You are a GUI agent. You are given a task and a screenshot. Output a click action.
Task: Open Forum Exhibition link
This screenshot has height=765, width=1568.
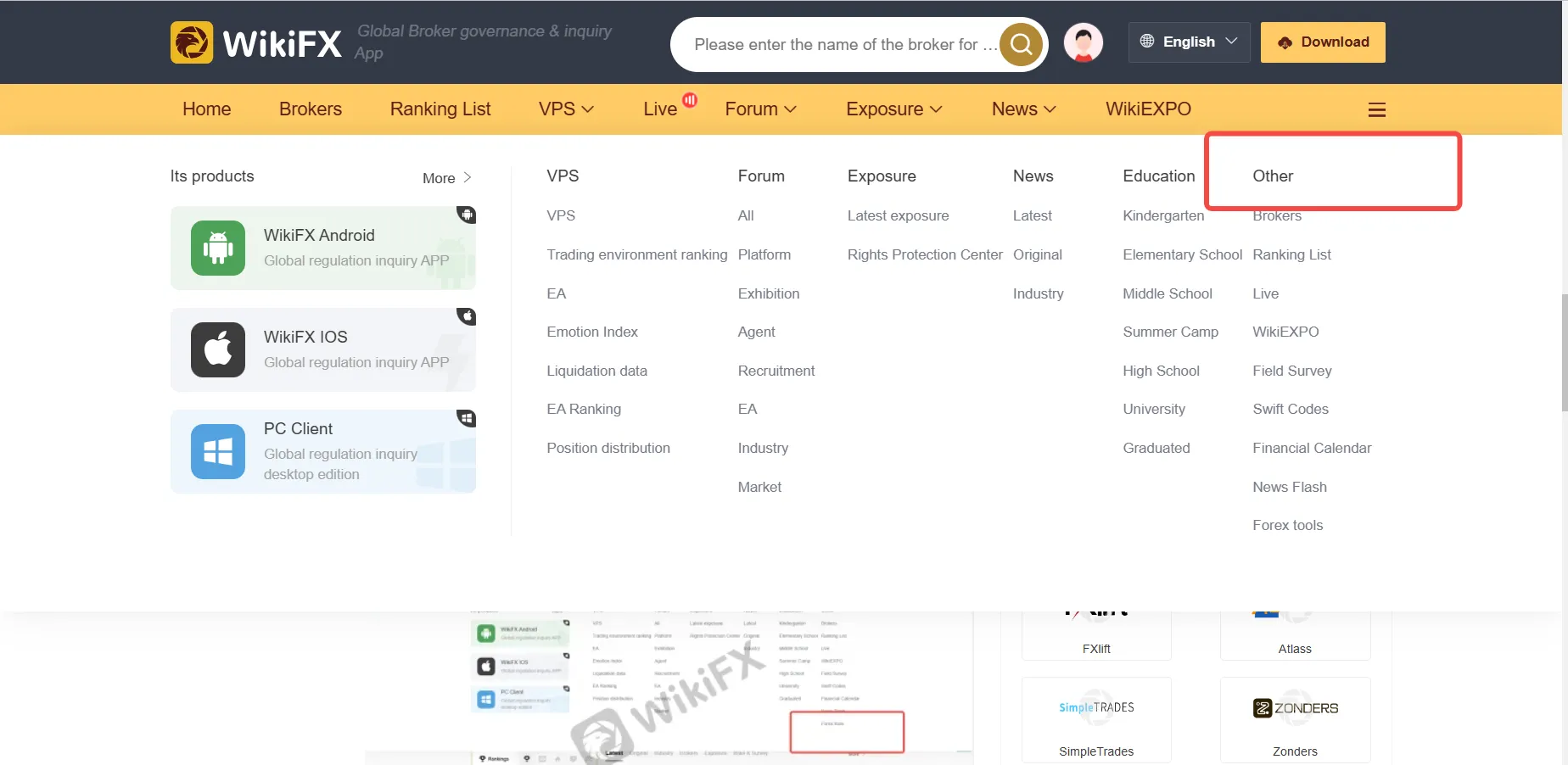click(x=769, y=293)
